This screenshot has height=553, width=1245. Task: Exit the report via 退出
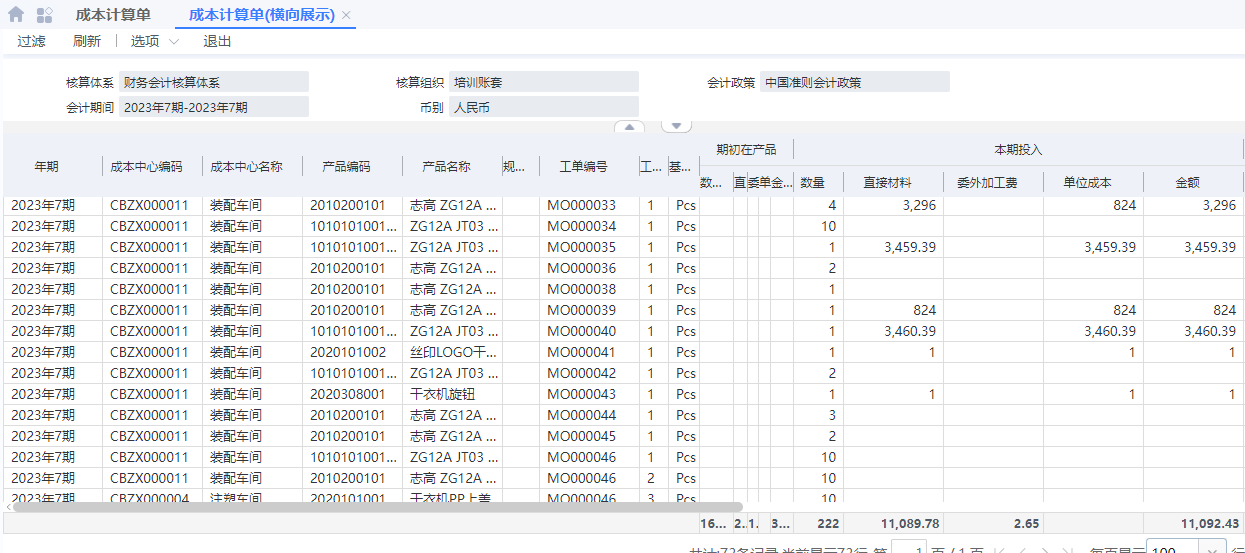(x=217, y=41)
